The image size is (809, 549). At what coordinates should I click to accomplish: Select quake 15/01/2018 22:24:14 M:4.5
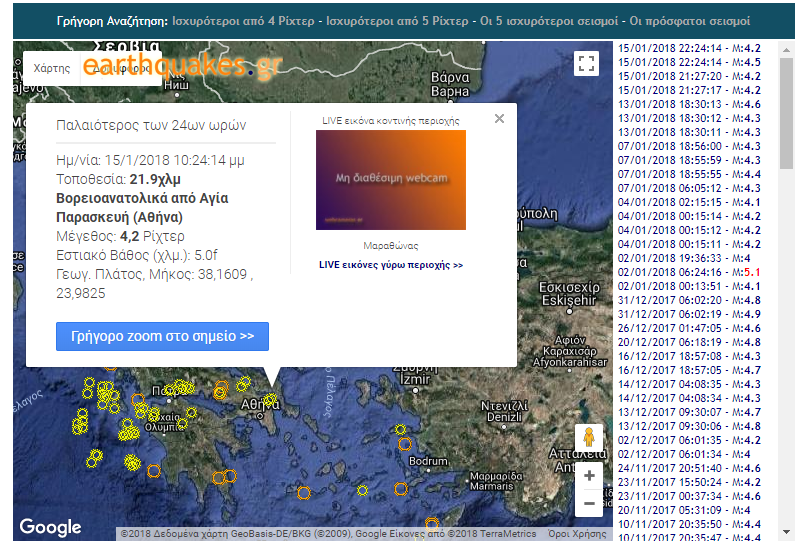(689, 62)
